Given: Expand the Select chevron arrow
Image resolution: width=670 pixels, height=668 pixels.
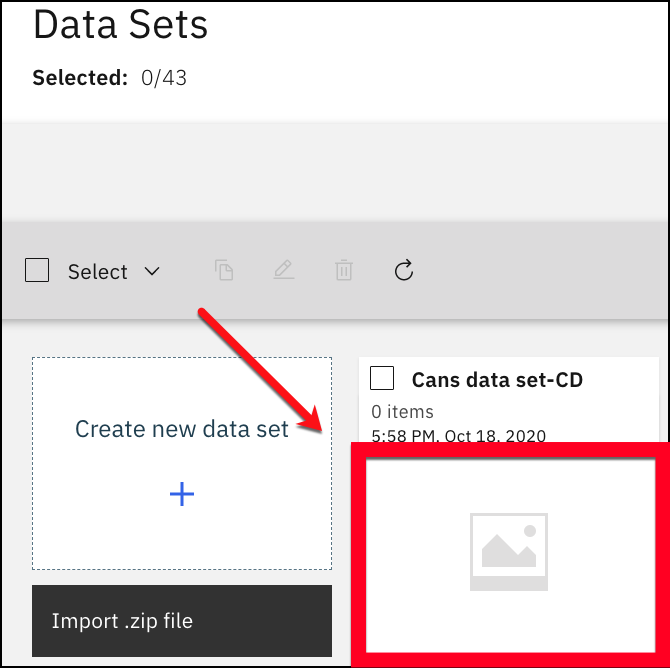Looking at the screenshot, I should pos(152,271).
